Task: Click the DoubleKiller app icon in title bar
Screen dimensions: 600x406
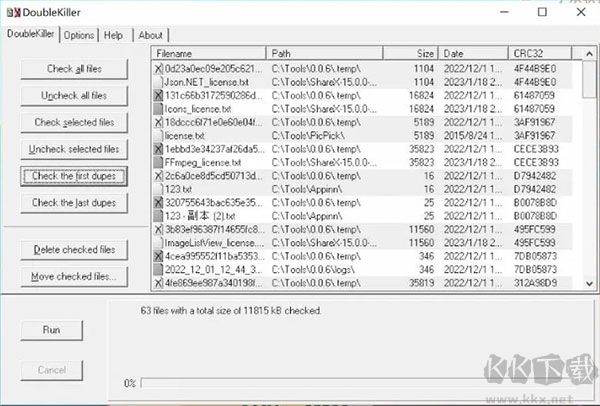Action: (x=13, y=12)
